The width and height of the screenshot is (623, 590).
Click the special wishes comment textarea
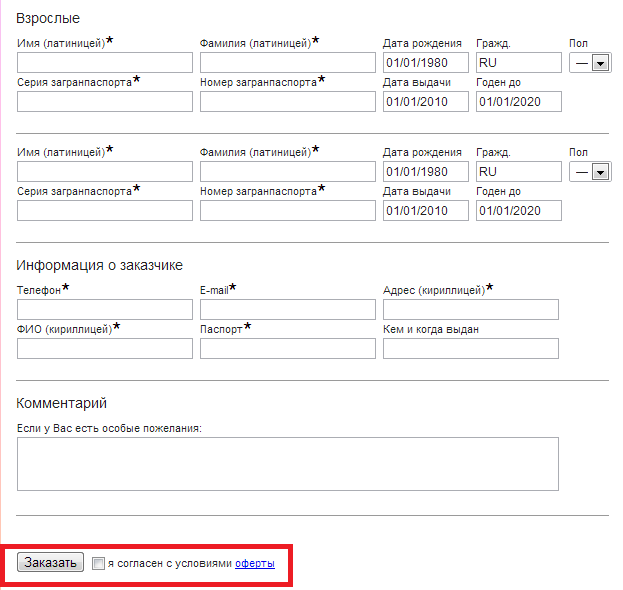288,464
